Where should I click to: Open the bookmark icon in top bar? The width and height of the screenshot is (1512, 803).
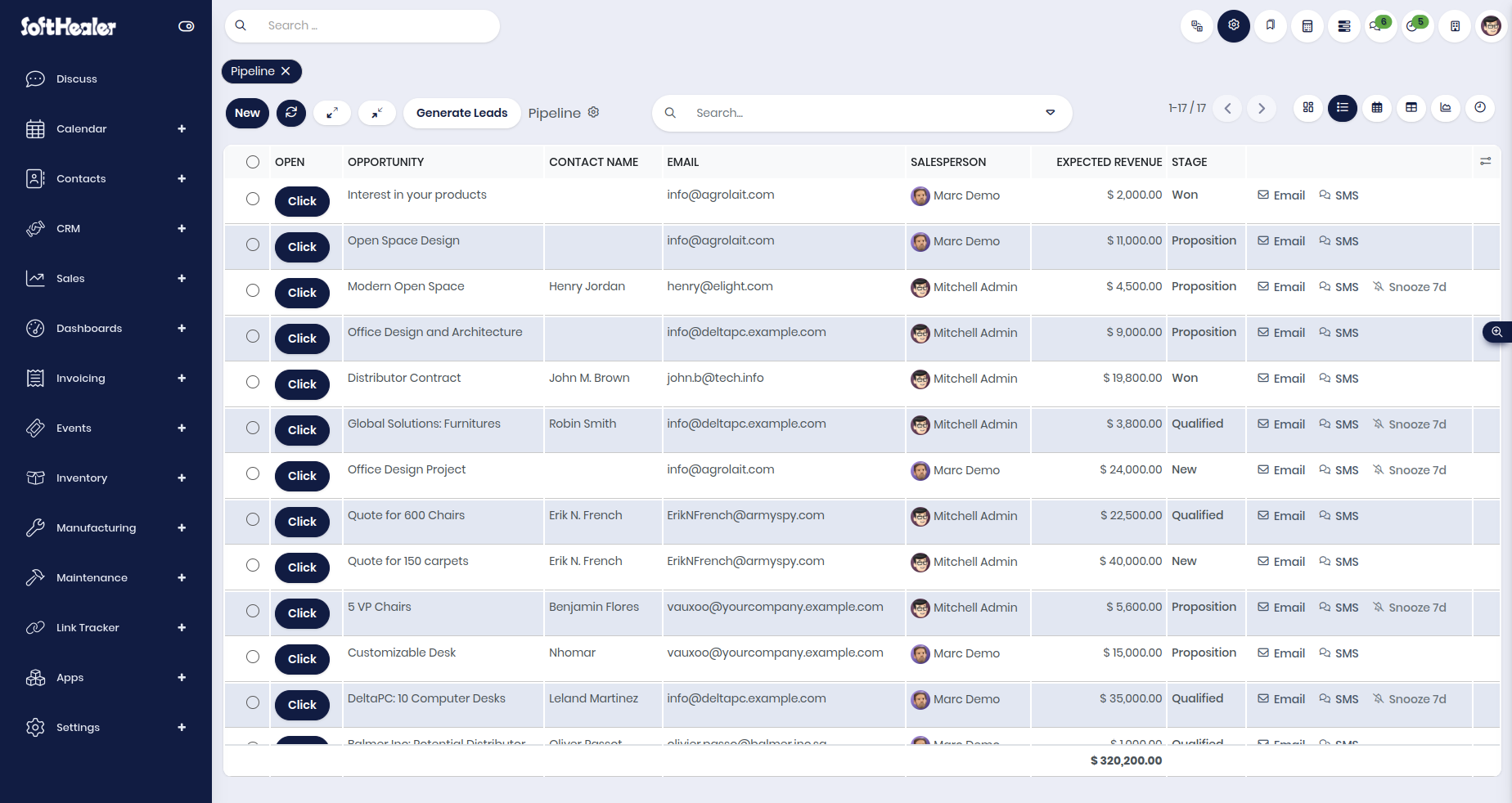(1271, 26)
